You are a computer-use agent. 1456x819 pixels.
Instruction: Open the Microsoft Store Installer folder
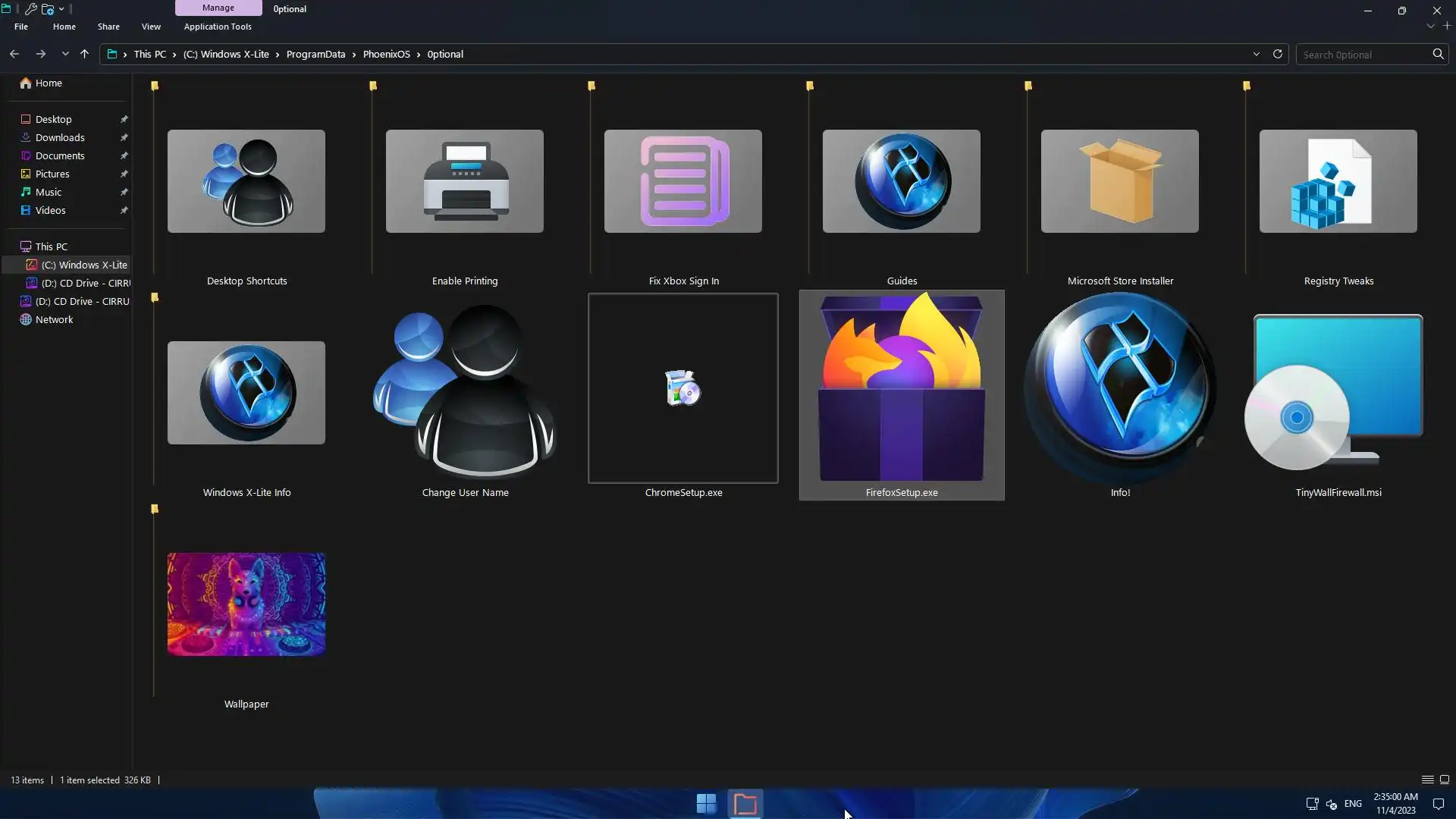click(1119, 181)
